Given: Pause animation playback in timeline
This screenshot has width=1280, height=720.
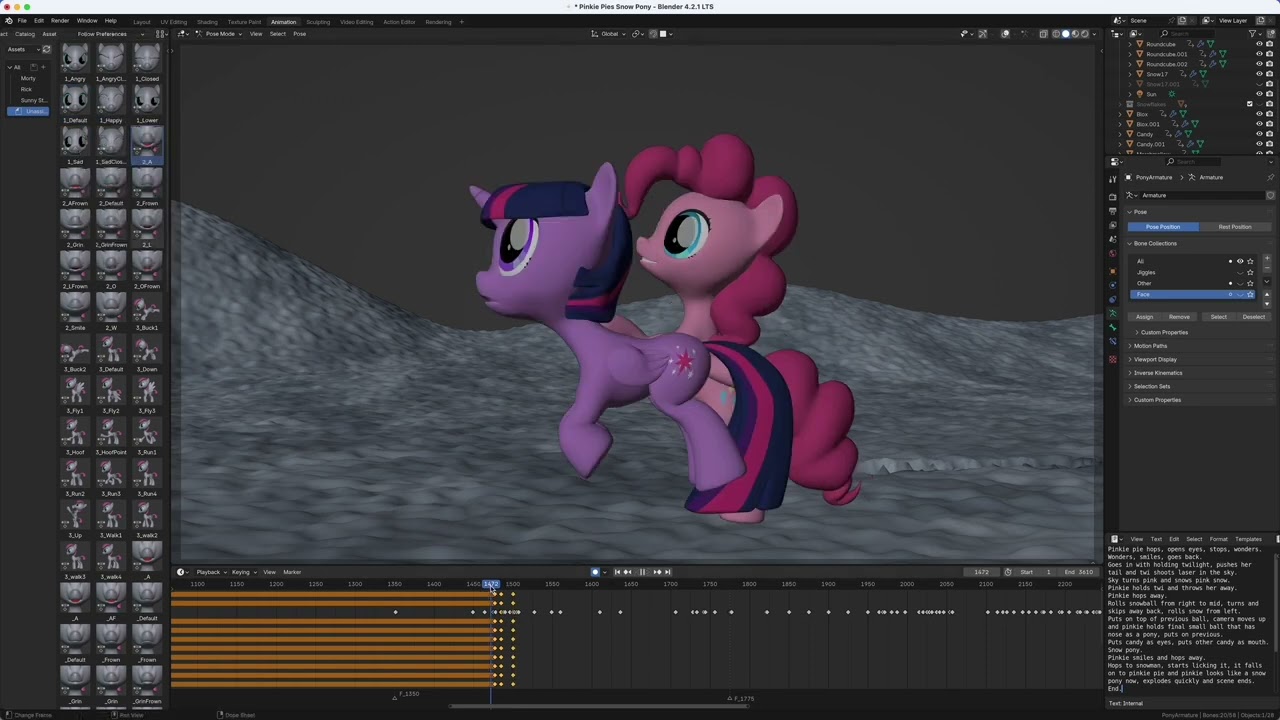Looking at the screenshot, I should tap(642, 572).
